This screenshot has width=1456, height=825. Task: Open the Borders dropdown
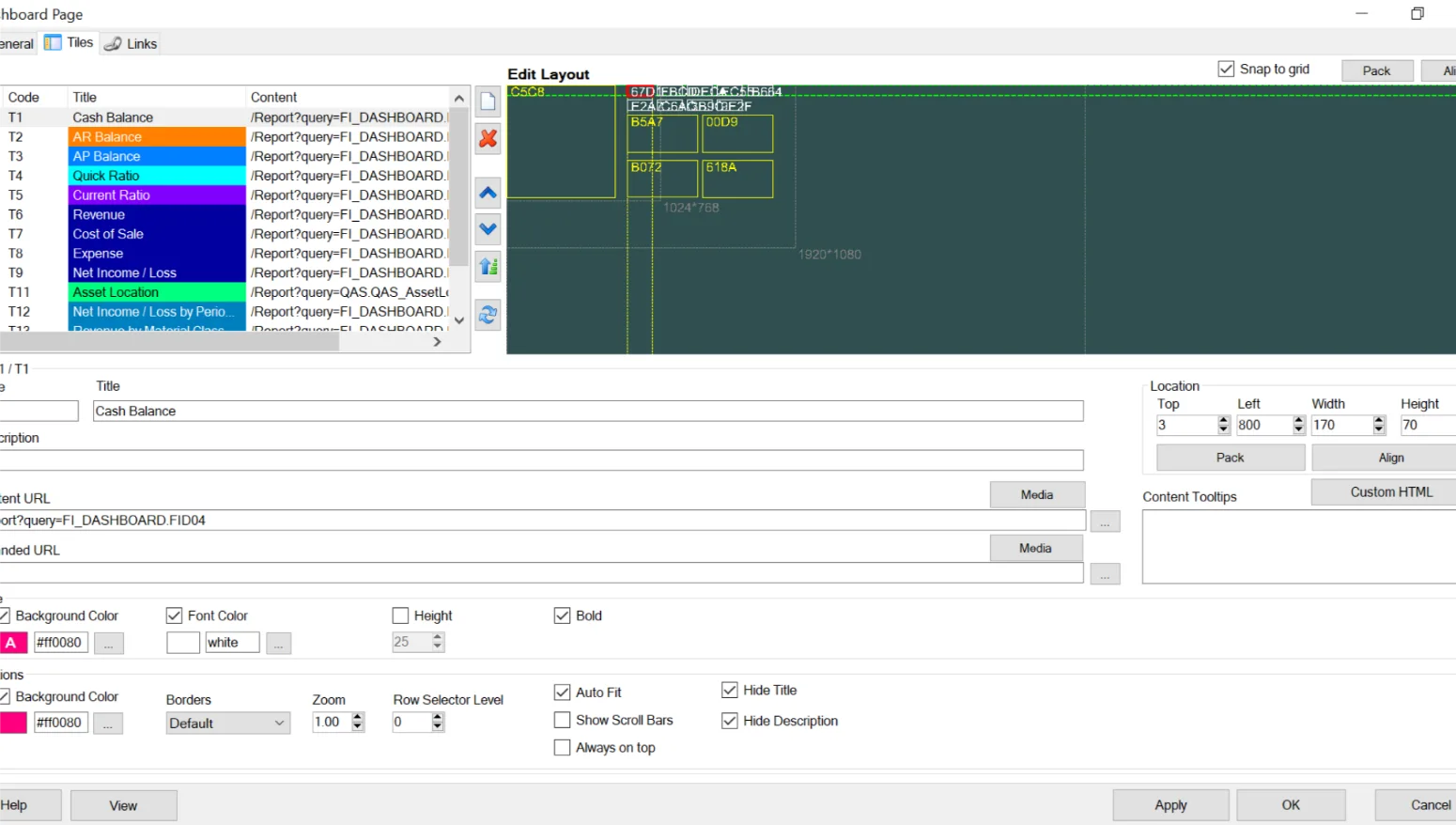point(226,724)
